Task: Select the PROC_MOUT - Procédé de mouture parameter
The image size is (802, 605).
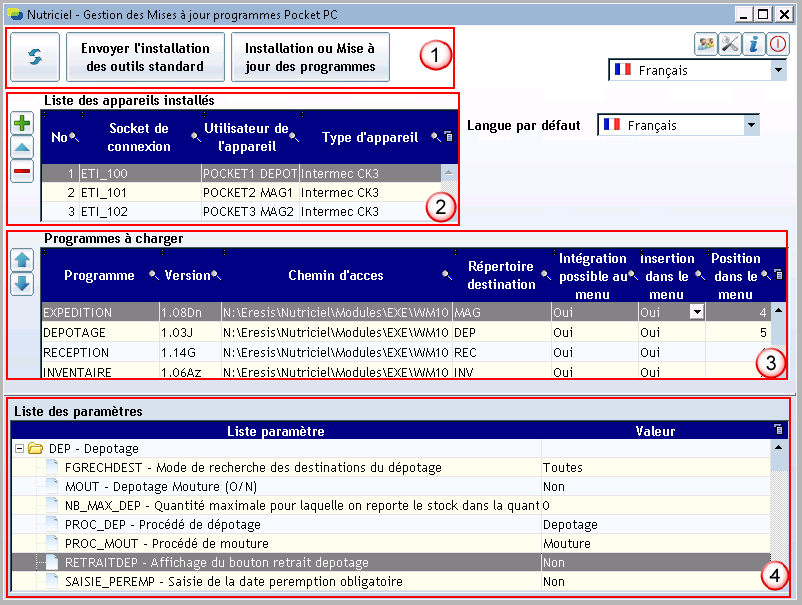Action: point(391,543)
